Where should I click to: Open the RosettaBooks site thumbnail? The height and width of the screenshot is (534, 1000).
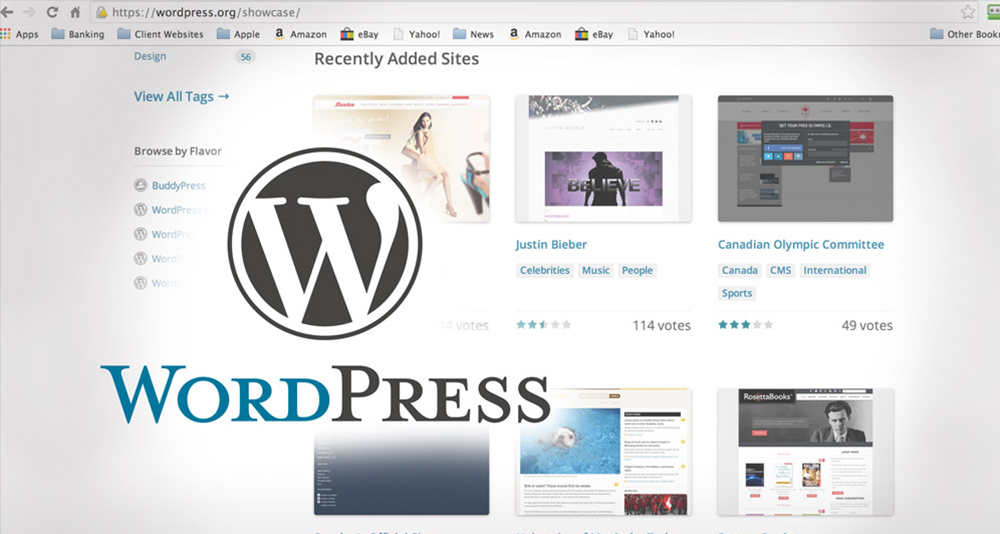[x=805, y=452]
